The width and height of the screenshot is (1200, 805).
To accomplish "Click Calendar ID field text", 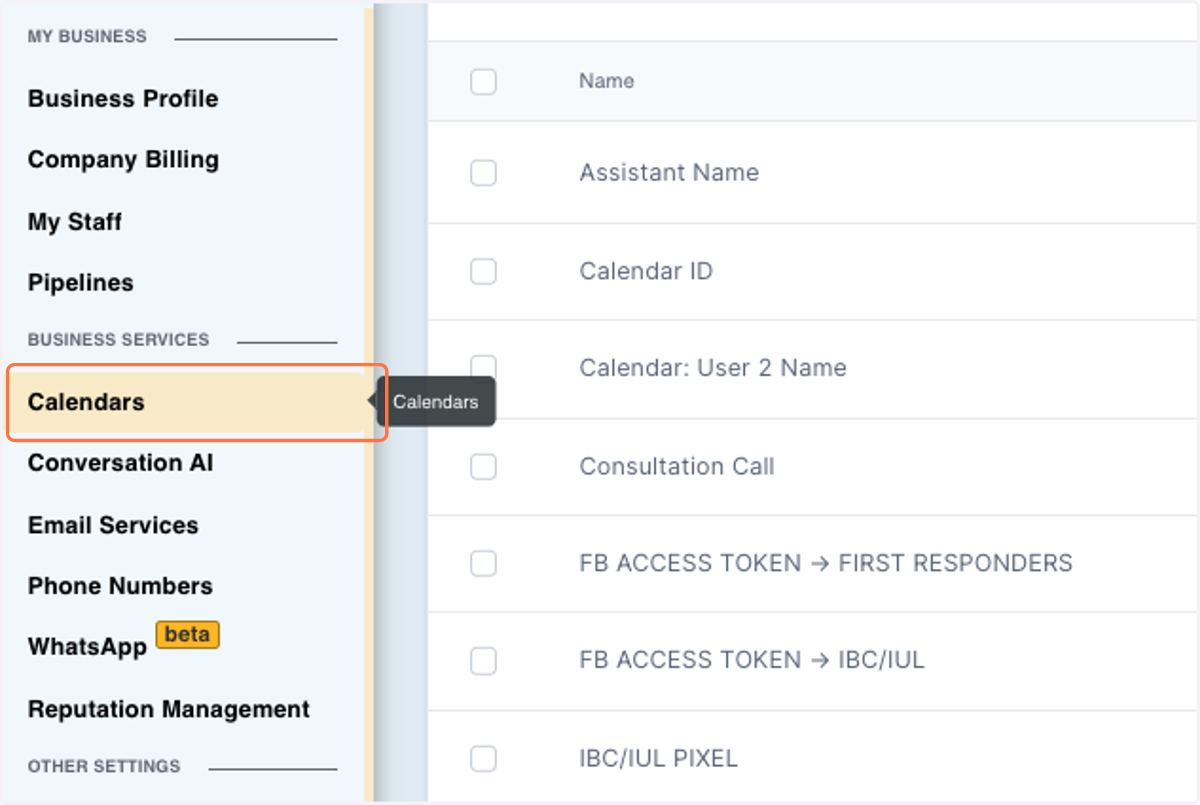I will click(x=646, y=271).
